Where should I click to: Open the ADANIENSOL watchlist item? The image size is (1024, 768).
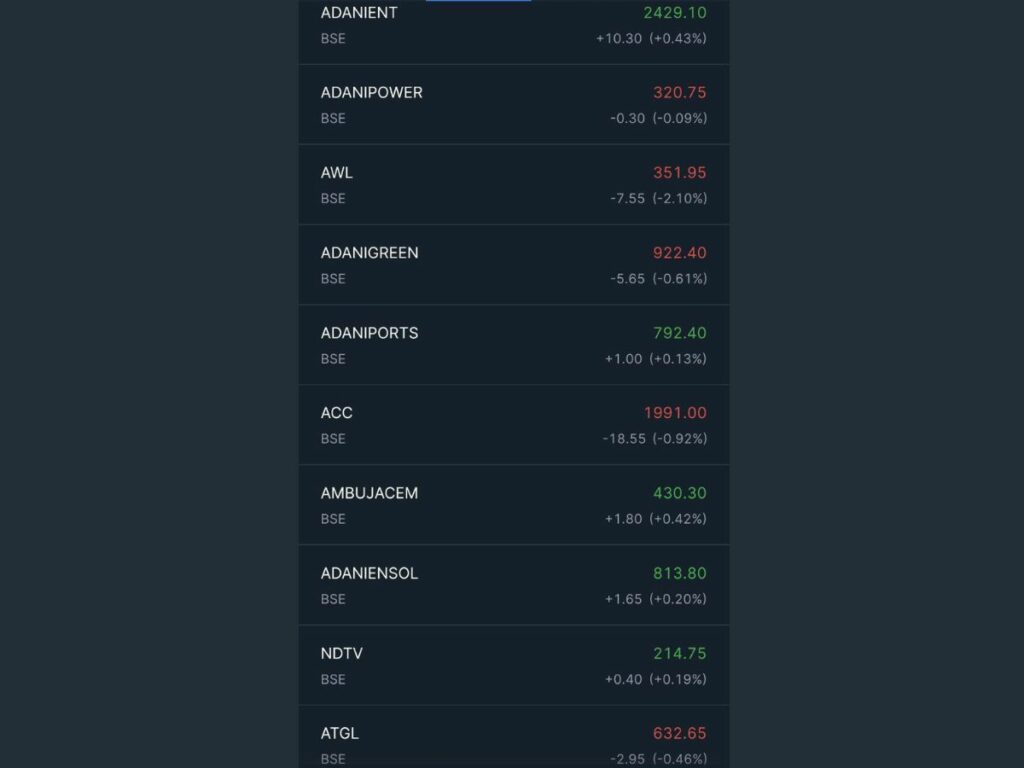tap(513, 585)
